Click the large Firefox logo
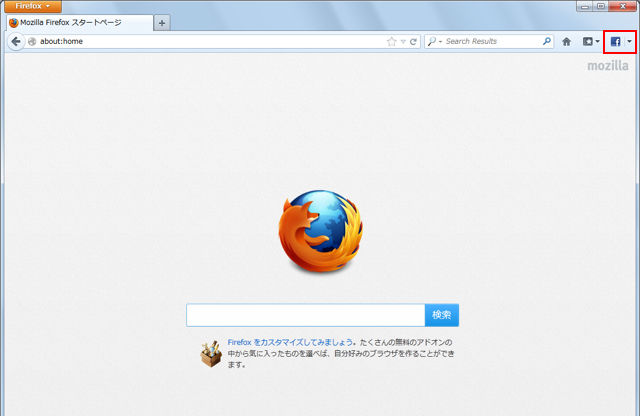This screenshot has width=640, height=416. [321, 231]
